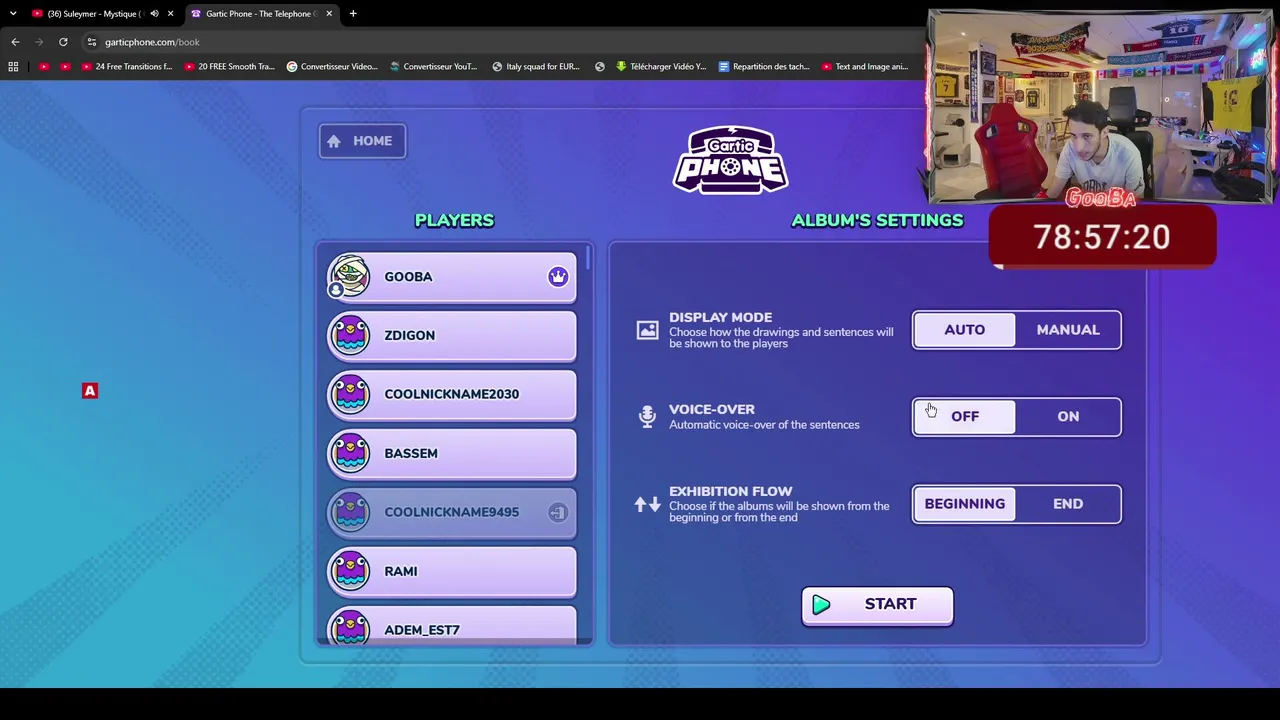Click the COOLNICKNAME2030 player name

[x=452, y=394]
